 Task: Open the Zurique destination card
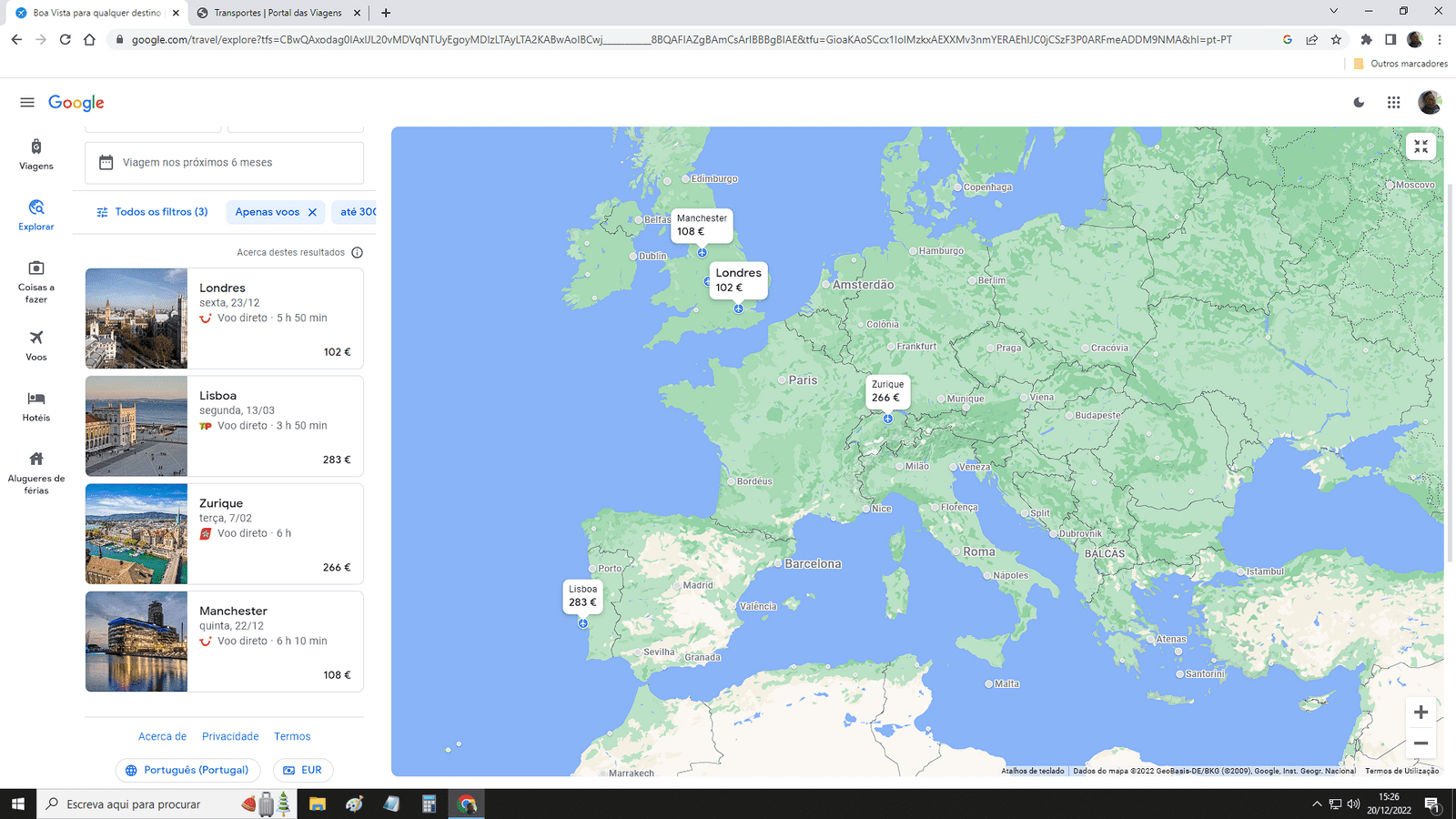[225, 534]
